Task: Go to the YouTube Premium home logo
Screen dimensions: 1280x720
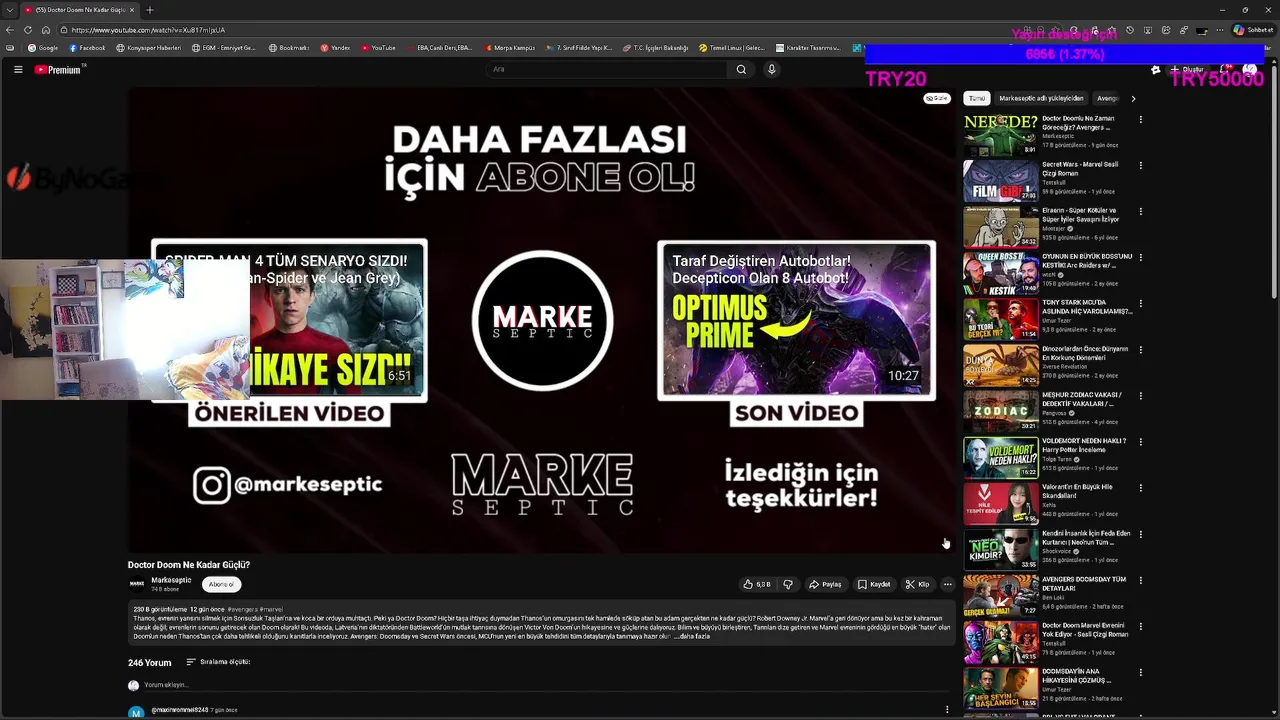Action: pos(57,70)
